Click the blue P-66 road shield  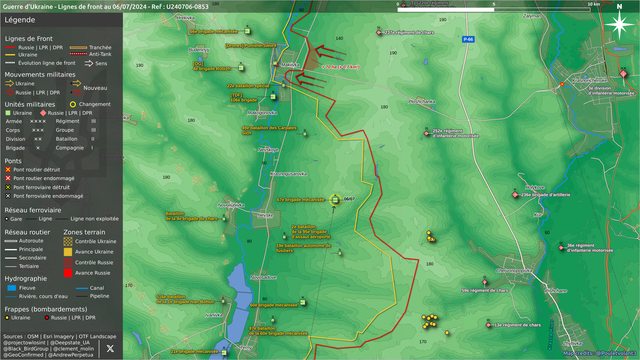click(x=468, y=39)
